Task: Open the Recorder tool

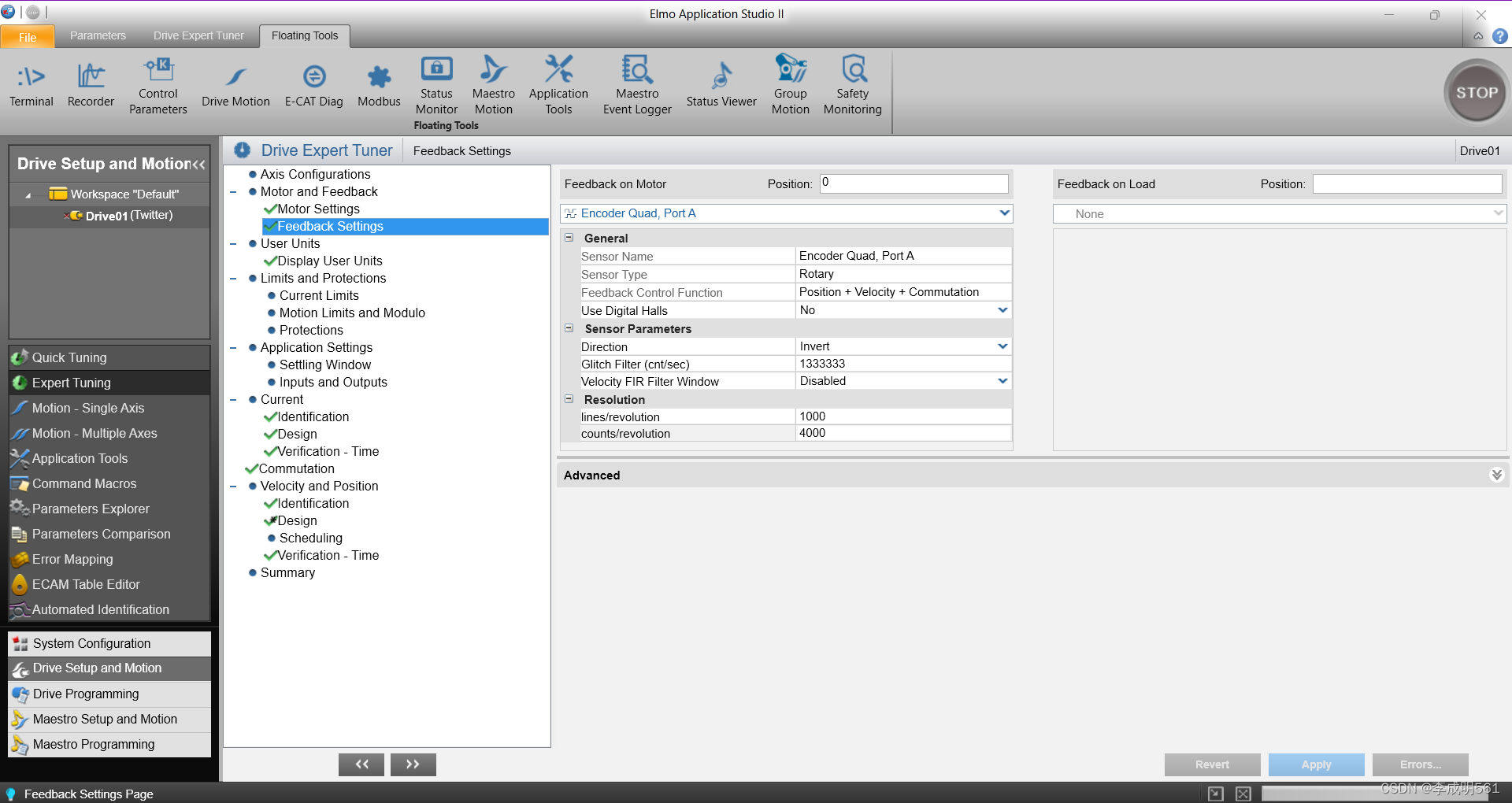Action: [91, 85]
